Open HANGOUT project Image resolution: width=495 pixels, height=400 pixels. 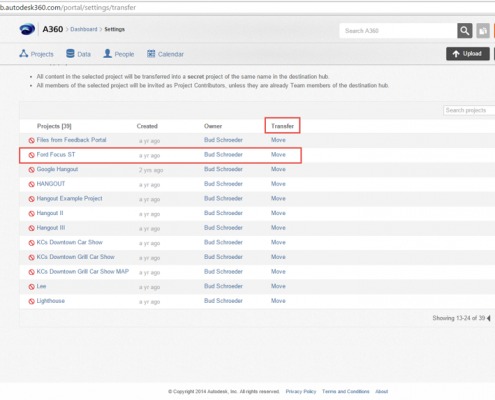(x=51, y=184)
